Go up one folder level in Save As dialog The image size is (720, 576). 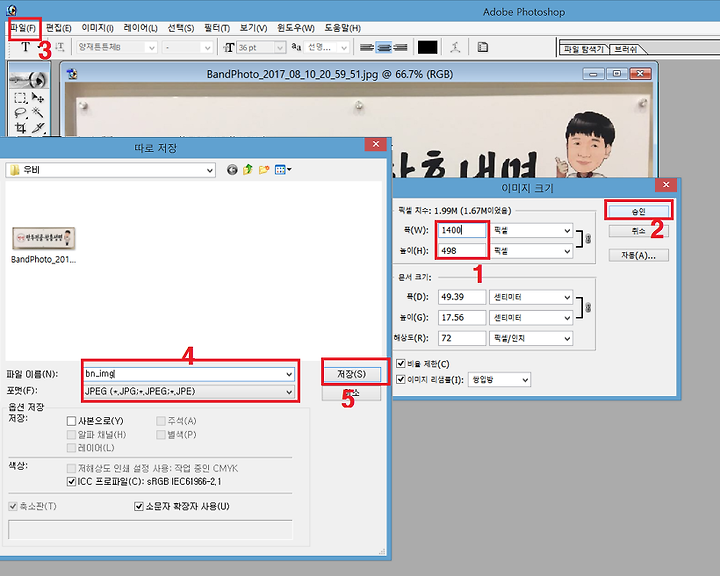point(248,170)
